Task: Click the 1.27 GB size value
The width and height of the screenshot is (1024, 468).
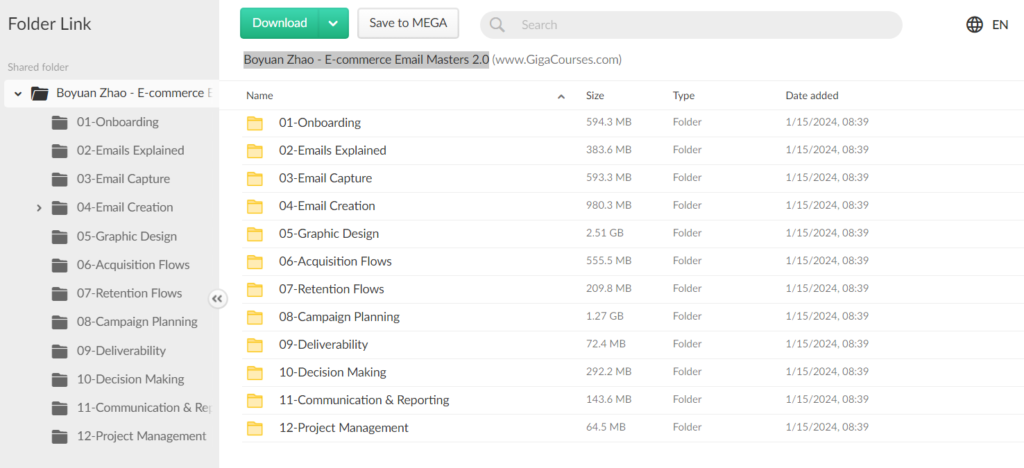Action: tap(604, 317)
